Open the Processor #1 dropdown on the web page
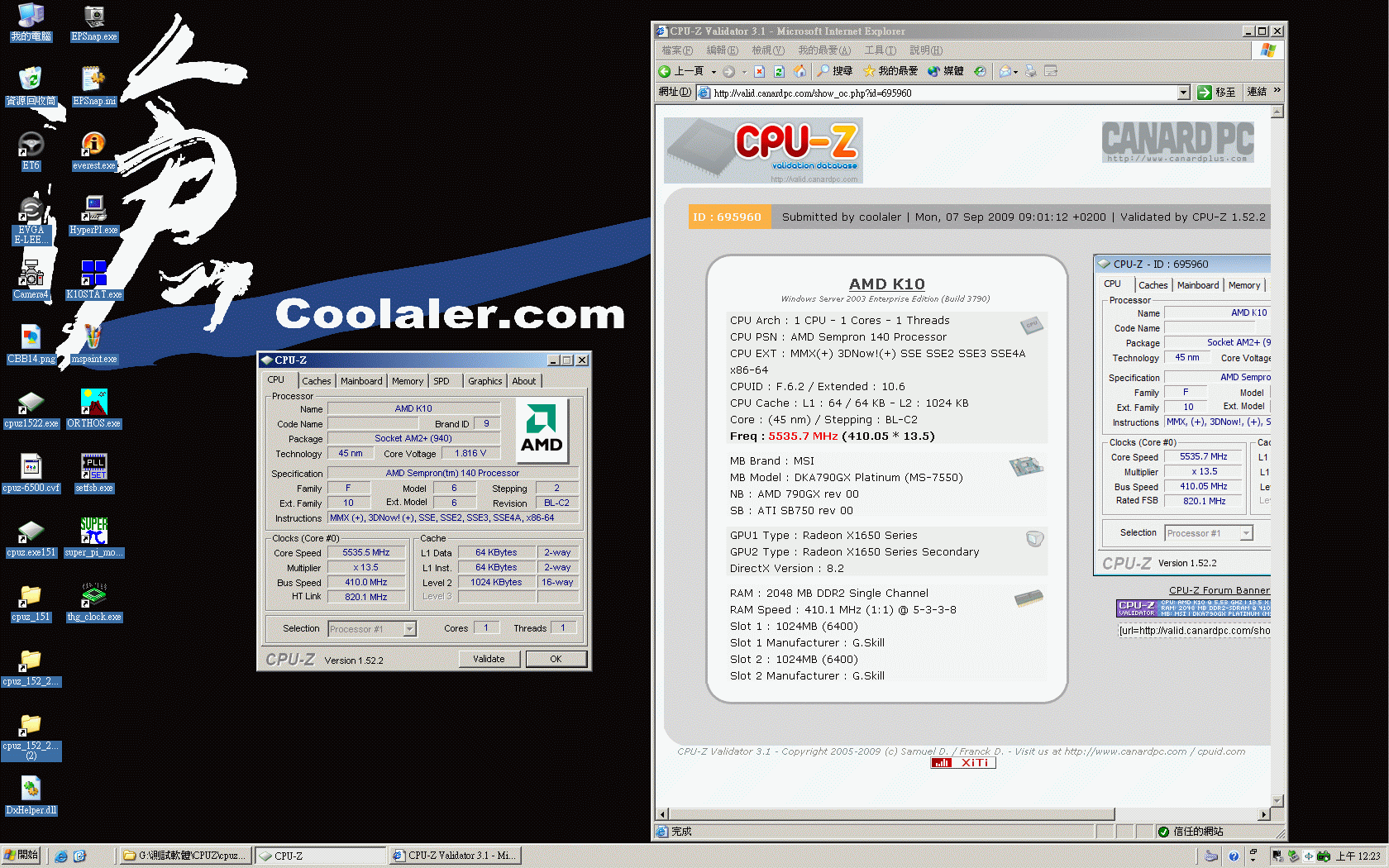Screen dimensions: 1389x868 tap(1246, 533)
